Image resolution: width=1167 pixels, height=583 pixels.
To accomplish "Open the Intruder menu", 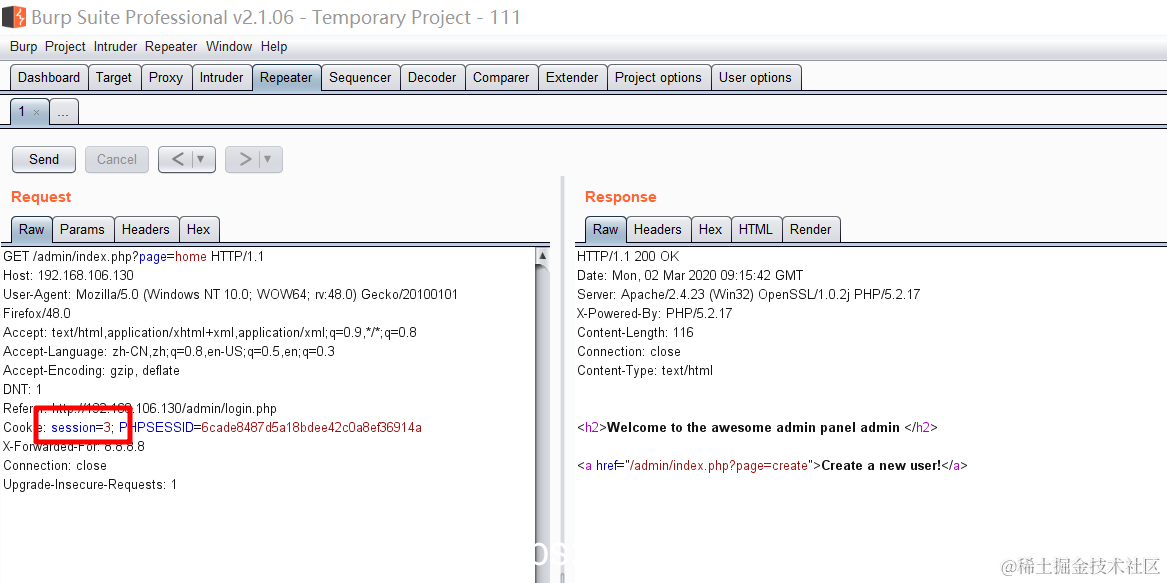I will click(115, 46).
